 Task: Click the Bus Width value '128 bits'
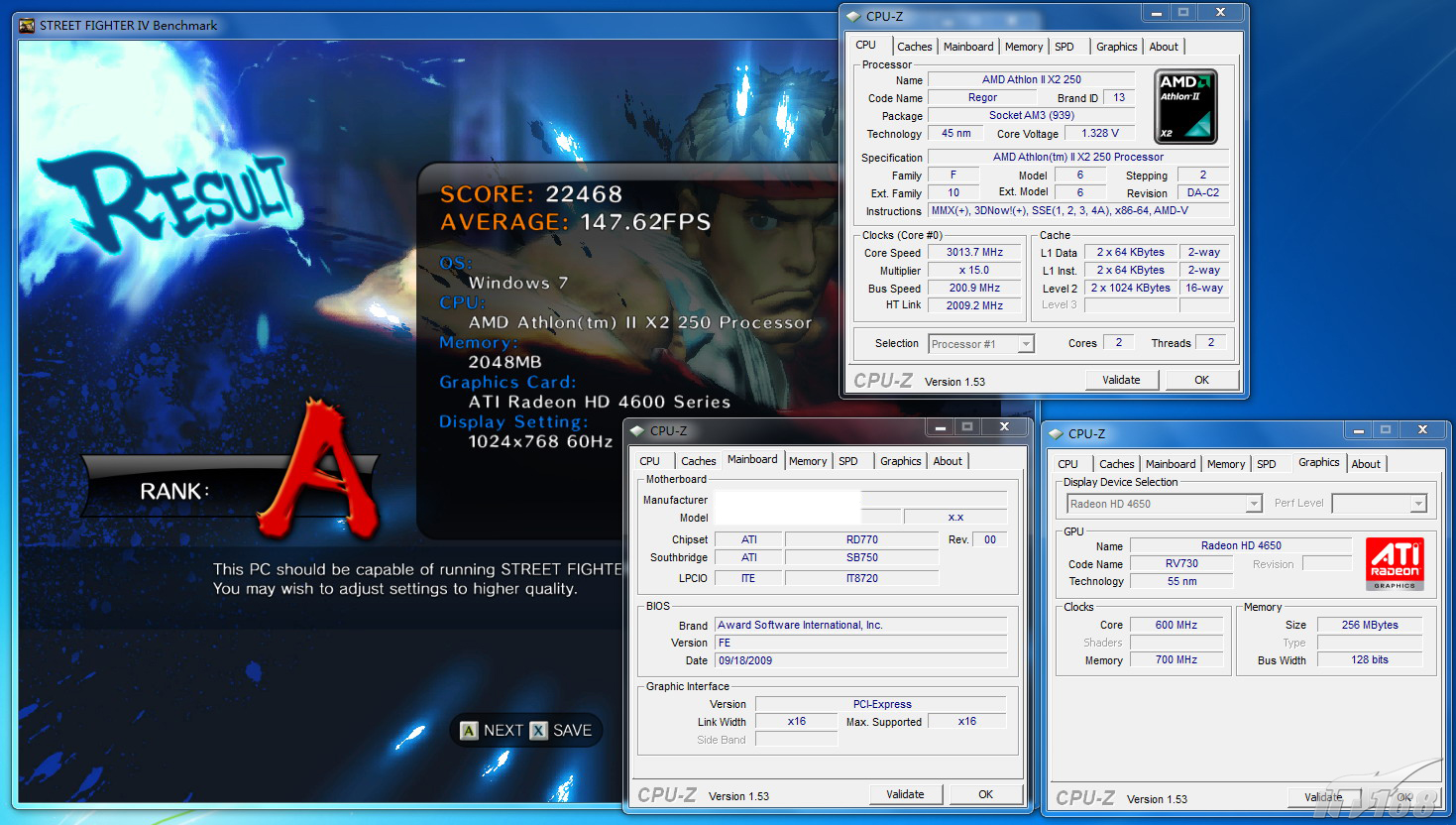pos(1370,659)
